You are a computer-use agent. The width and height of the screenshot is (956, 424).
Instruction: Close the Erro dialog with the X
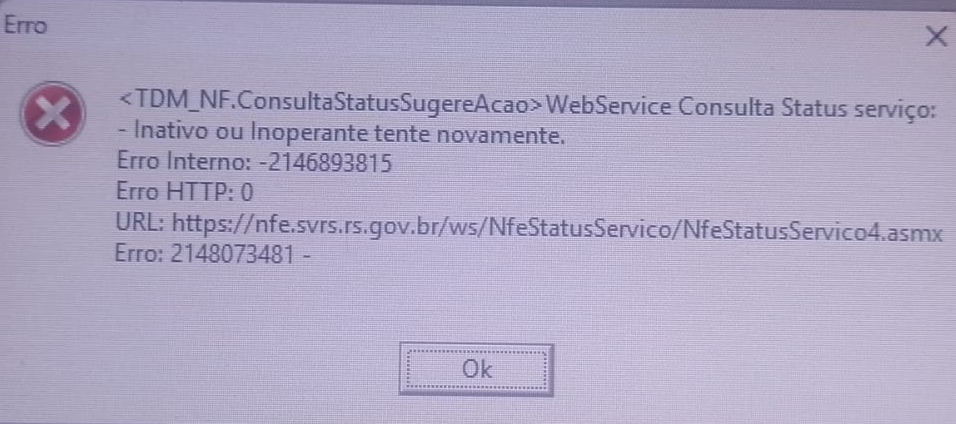[x=935, y=37]
